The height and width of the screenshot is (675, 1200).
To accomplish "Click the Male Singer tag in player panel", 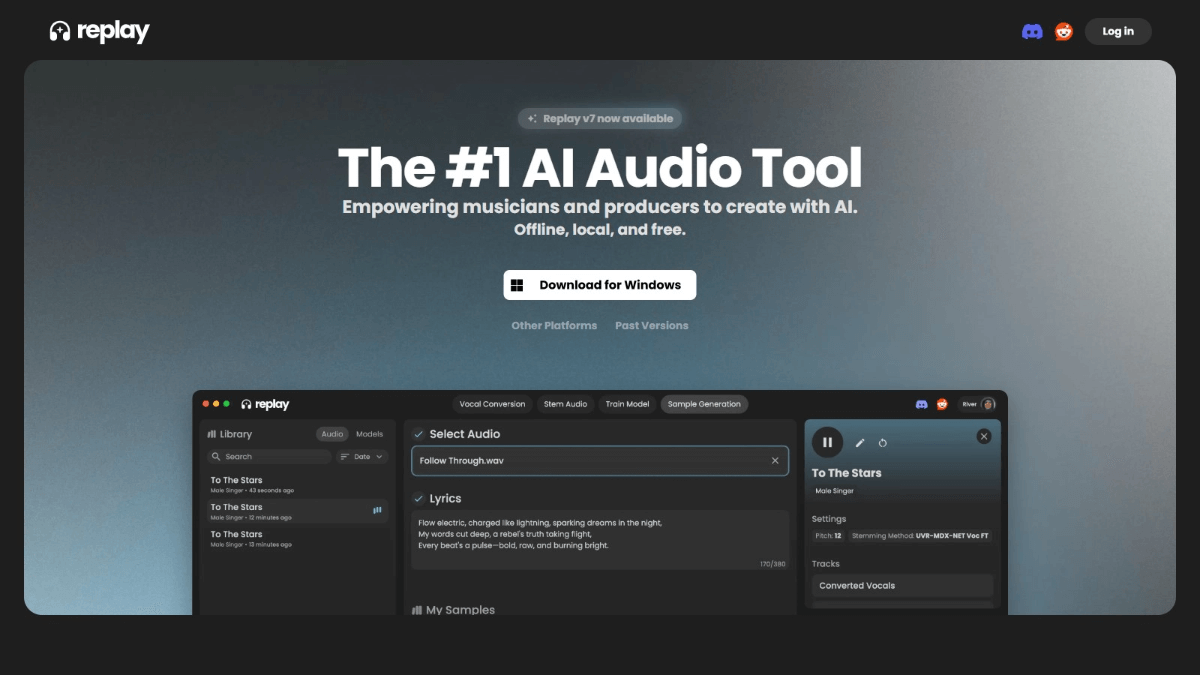I will [834, 491].
